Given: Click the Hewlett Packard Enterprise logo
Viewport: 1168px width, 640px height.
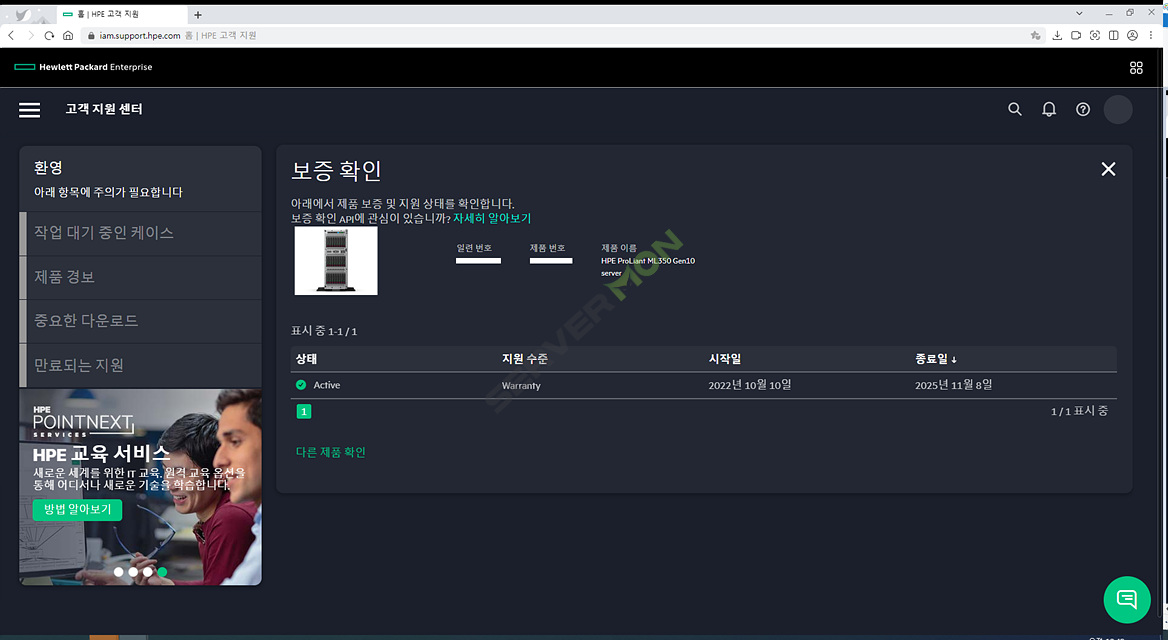Looking at the screenshot, I should [x=83, y=67].
